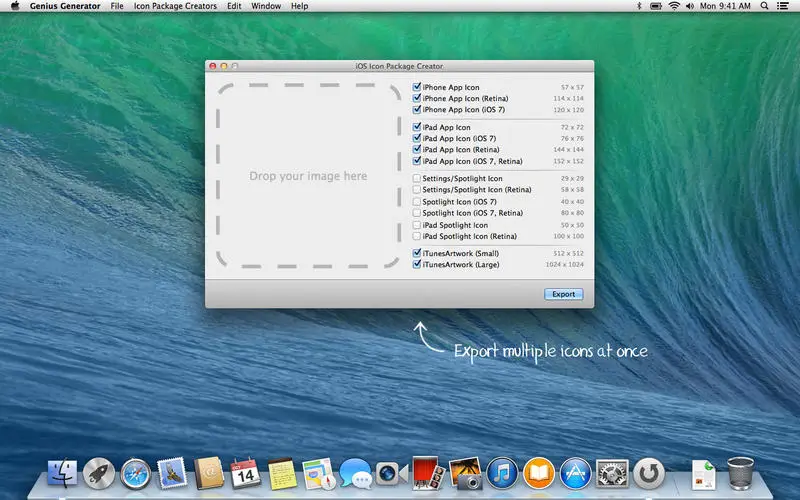This screenshot has width=800, height=500.
Task: Click the 120 x 120 size label
Action: (x=568, y=110)
